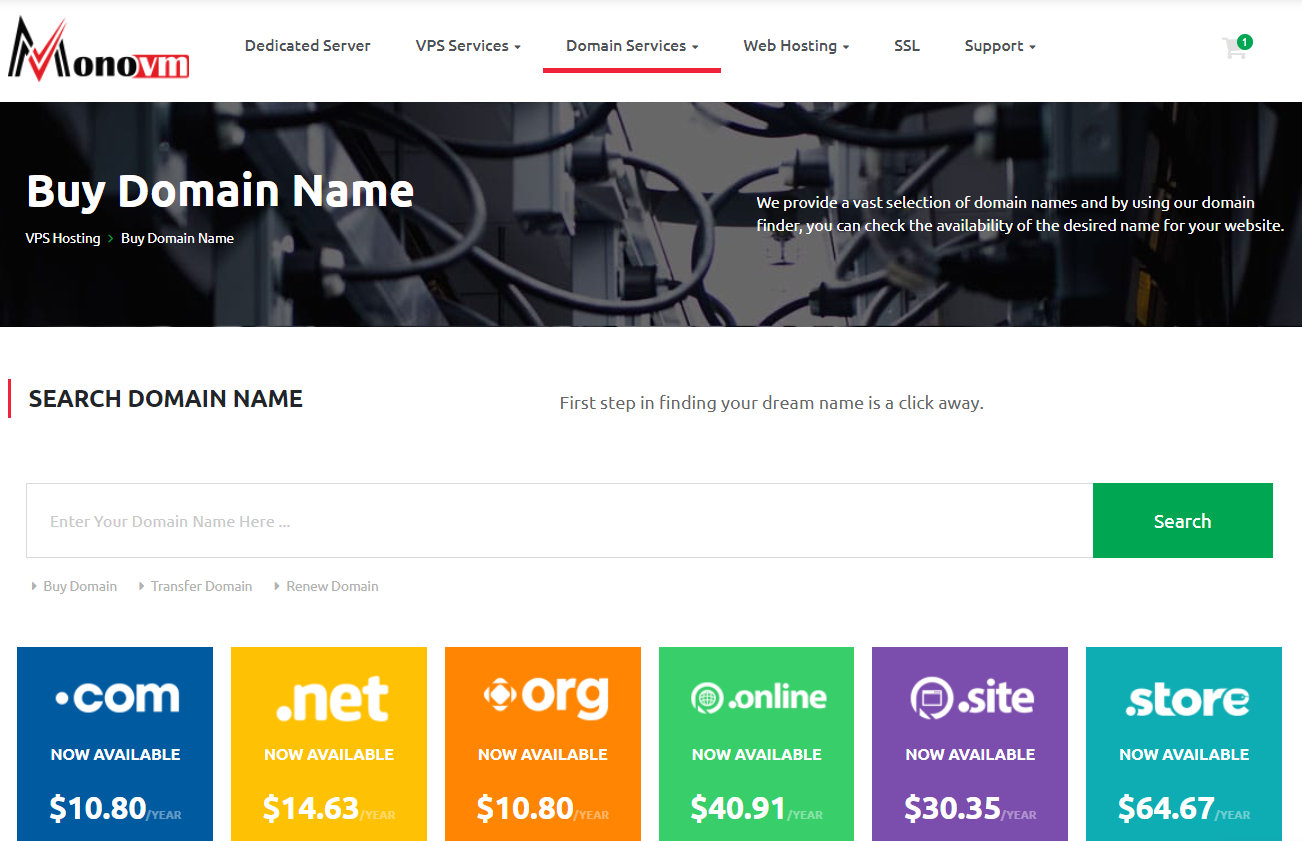The height and width of the screenshot is (841, 1302).
Task: Open the shopping cart icon
Action: [1235, 48]
